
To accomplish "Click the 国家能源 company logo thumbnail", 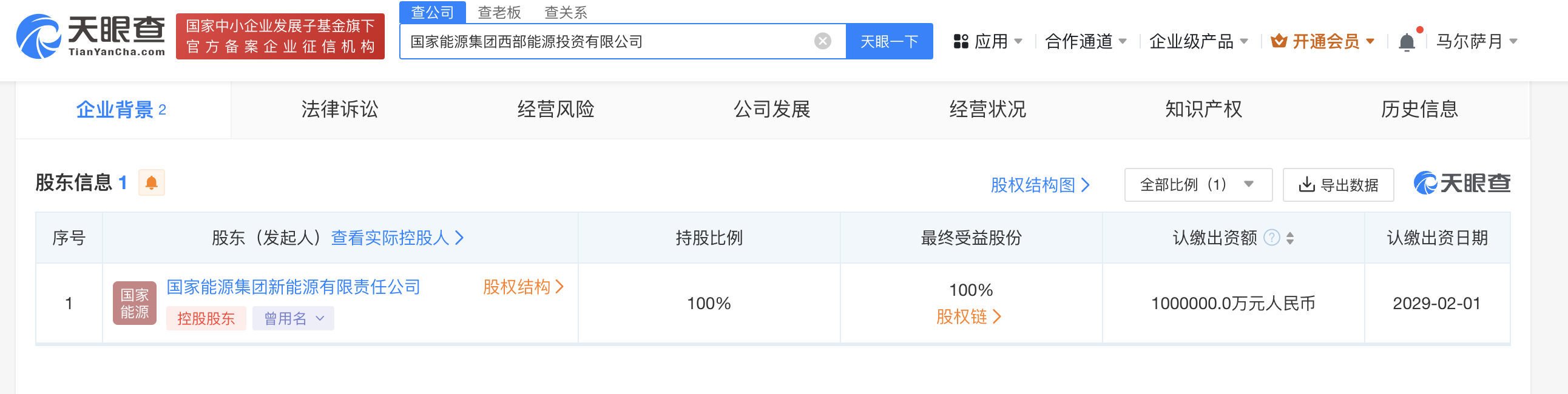I will pyautogui.click(x=135, y=304).
